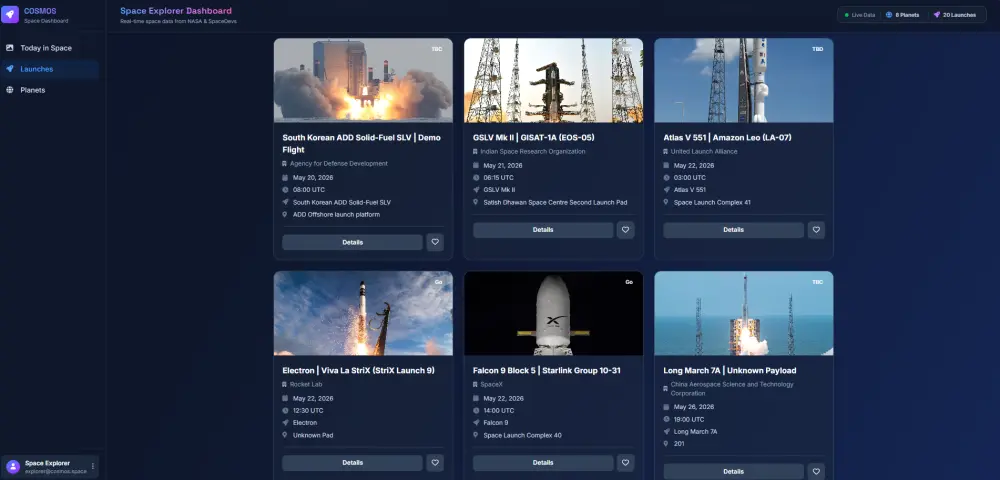Open Details for Long March 7A launch
The image size is (1000, 480).
733,472
